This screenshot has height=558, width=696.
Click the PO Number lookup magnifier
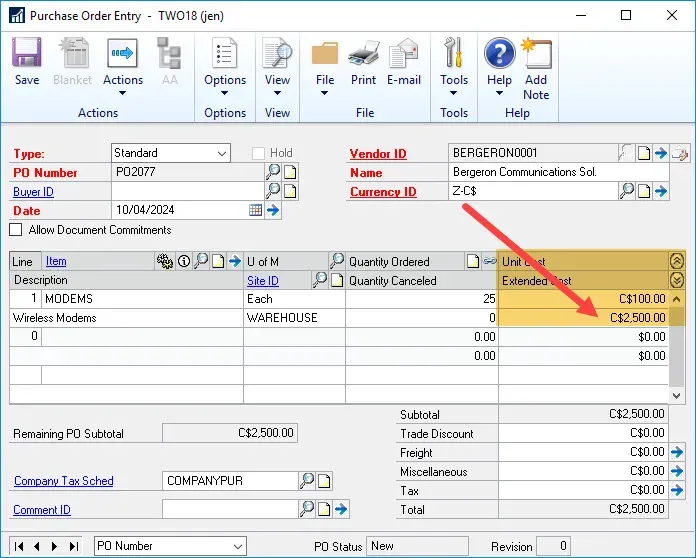[273, 172]
